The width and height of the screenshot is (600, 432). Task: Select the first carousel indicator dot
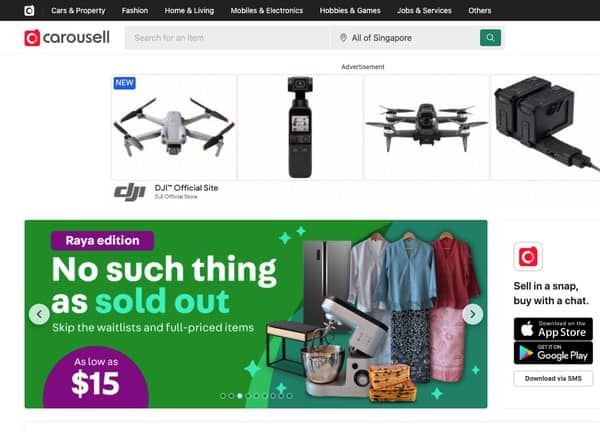click(223, 396)
